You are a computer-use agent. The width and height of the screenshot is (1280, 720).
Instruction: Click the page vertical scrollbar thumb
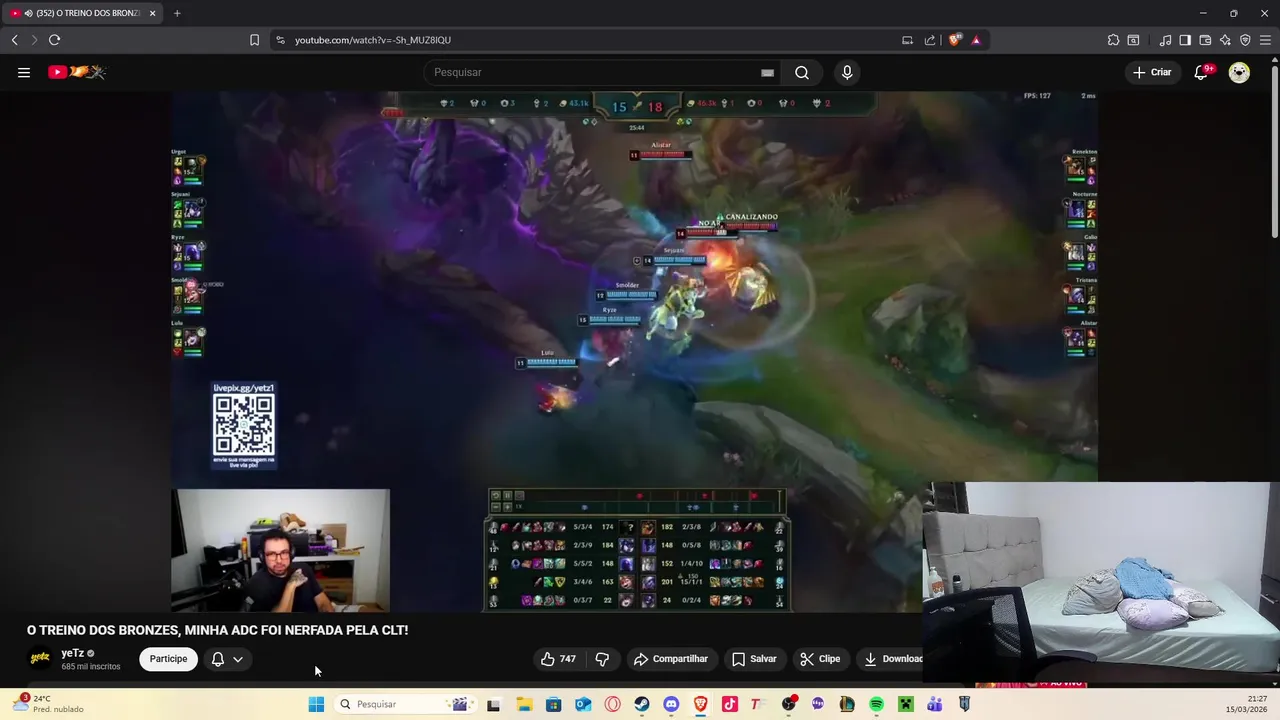(1274, 150)
